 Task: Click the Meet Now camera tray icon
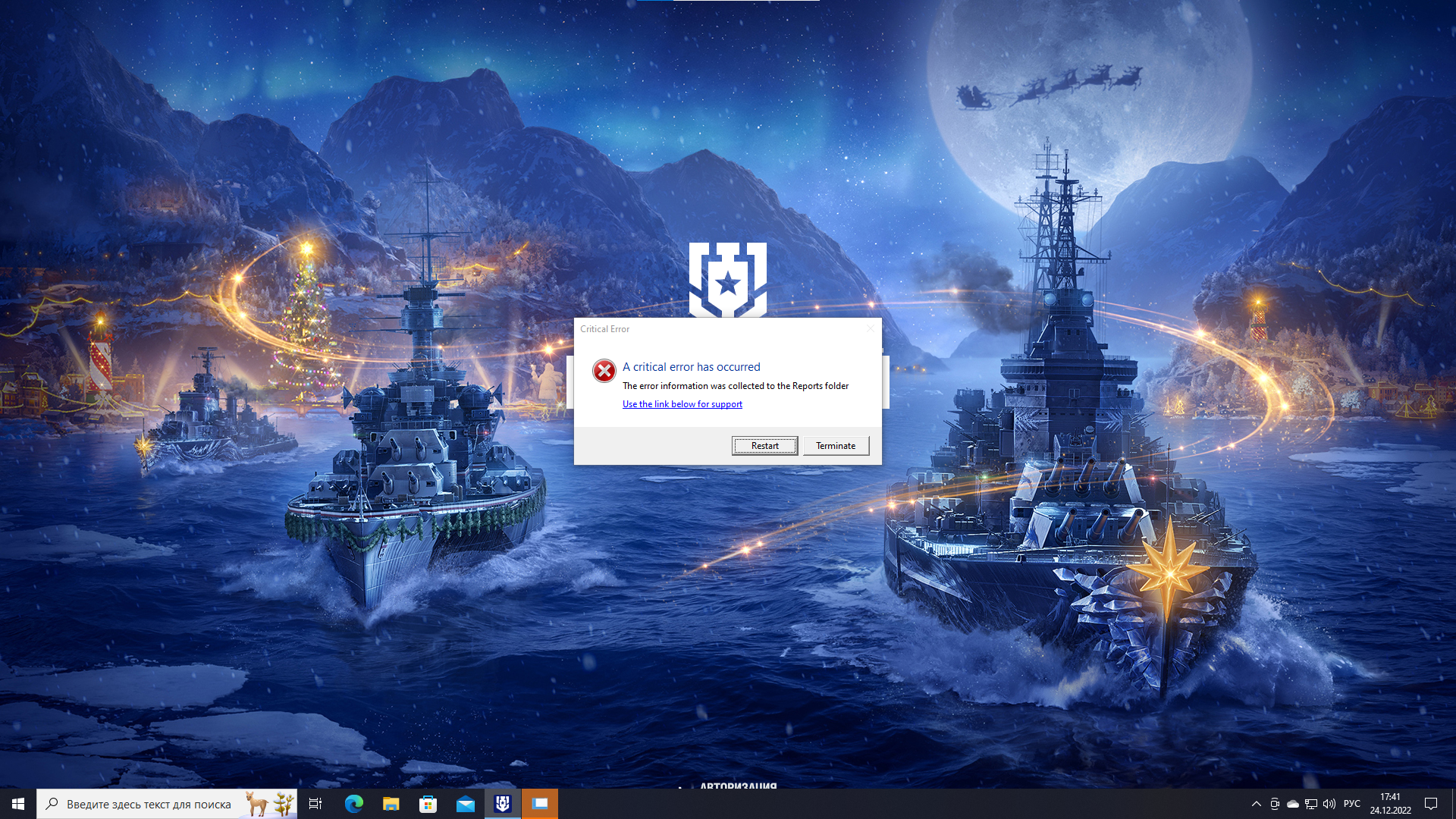(1275, 804)
